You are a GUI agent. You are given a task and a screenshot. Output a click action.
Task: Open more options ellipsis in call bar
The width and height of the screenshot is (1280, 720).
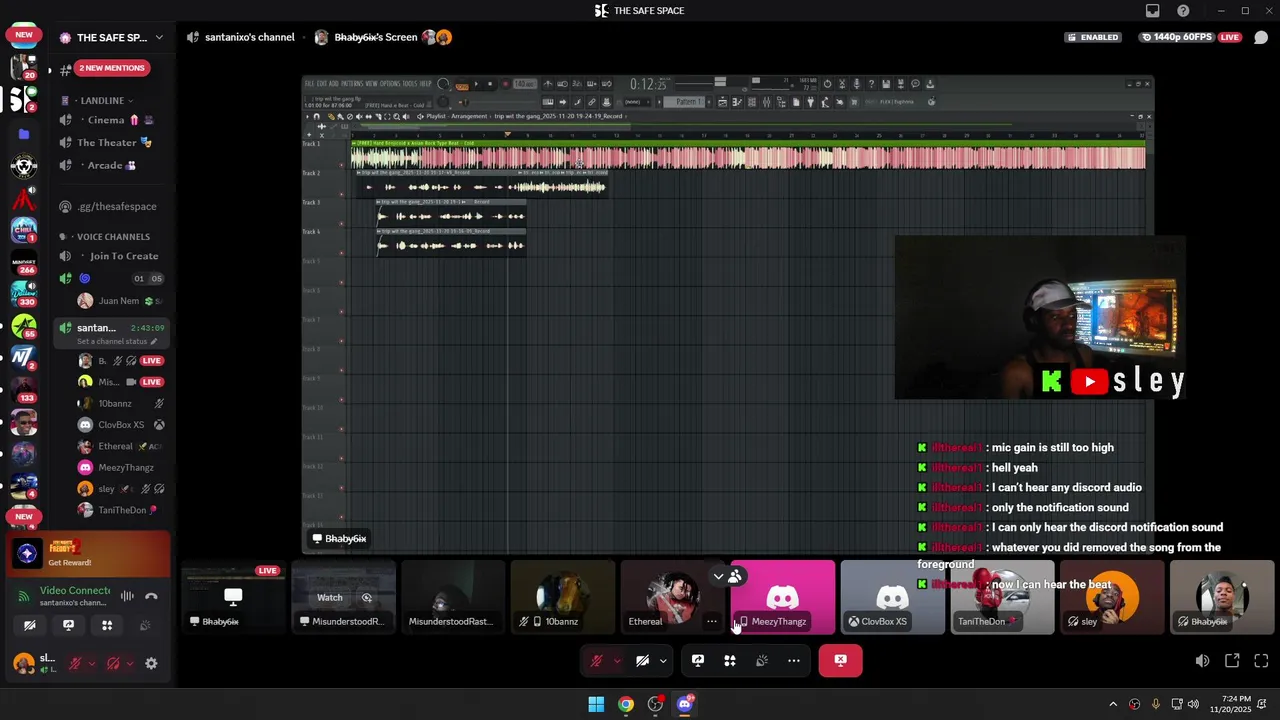click(794, 661)
